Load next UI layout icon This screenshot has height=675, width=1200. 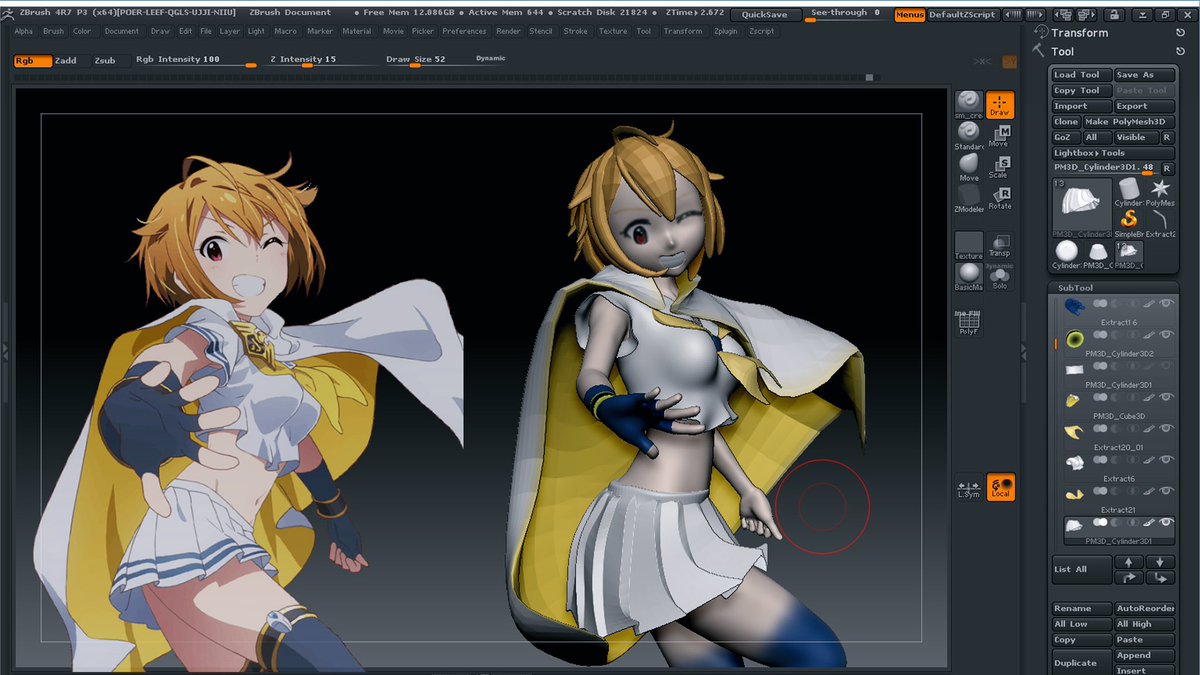pyautogui.click(x=1087, y=14)
